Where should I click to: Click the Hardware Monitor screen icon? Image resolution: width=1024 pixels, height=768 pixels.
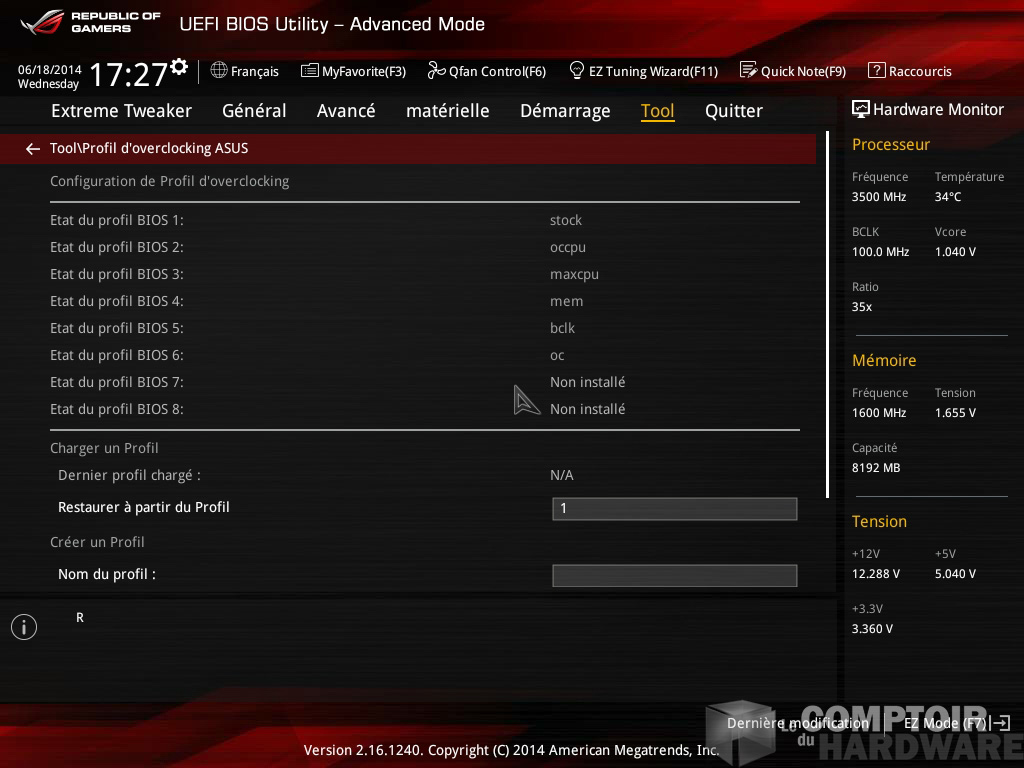[x=861, y=109]
